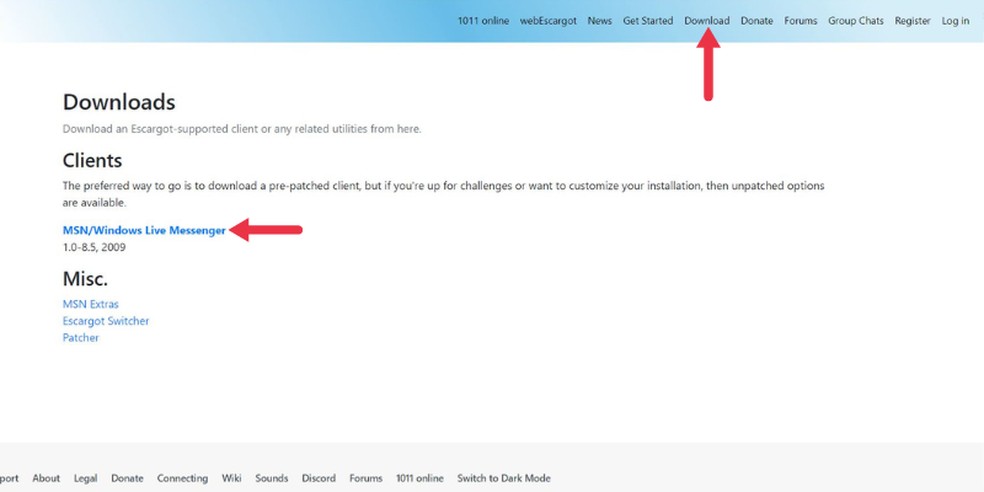Open Sounds footer link
This screenshot has height=492, width=984.
(271, 478)
